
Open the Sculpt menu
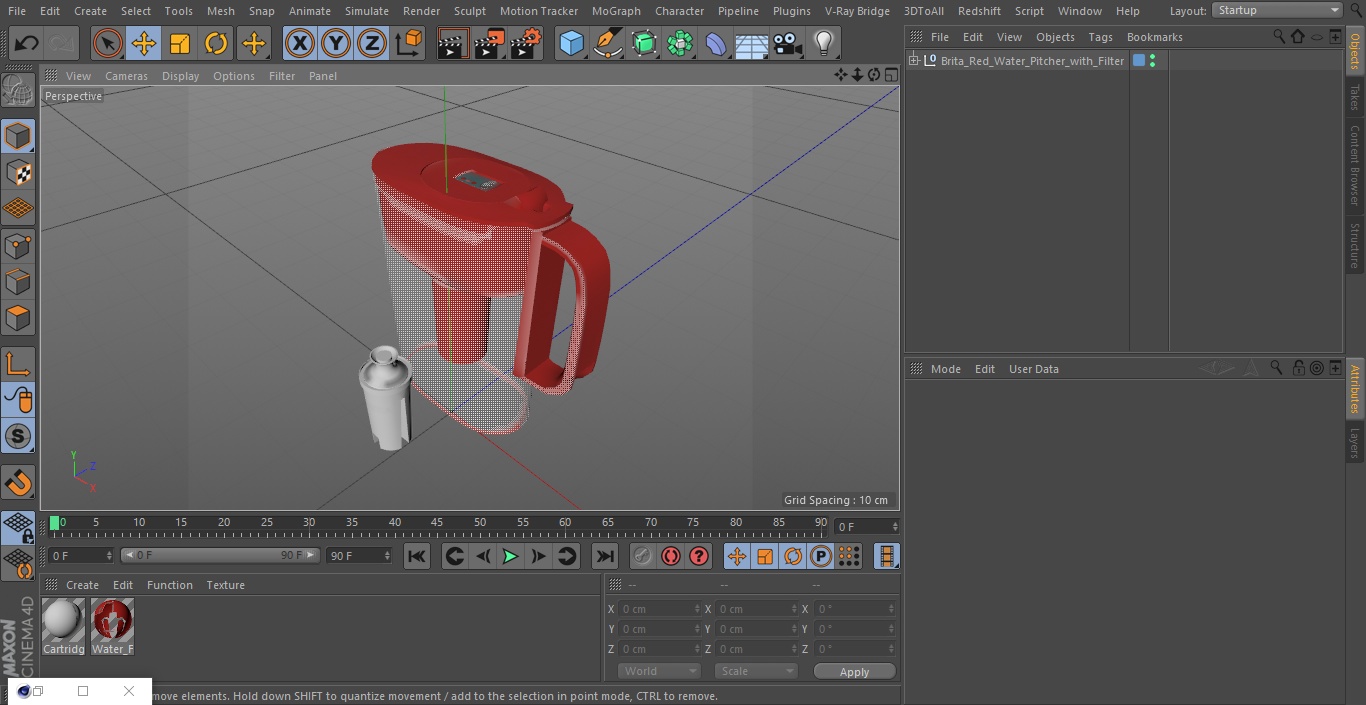pyautogui.click(x=469, y=11)
